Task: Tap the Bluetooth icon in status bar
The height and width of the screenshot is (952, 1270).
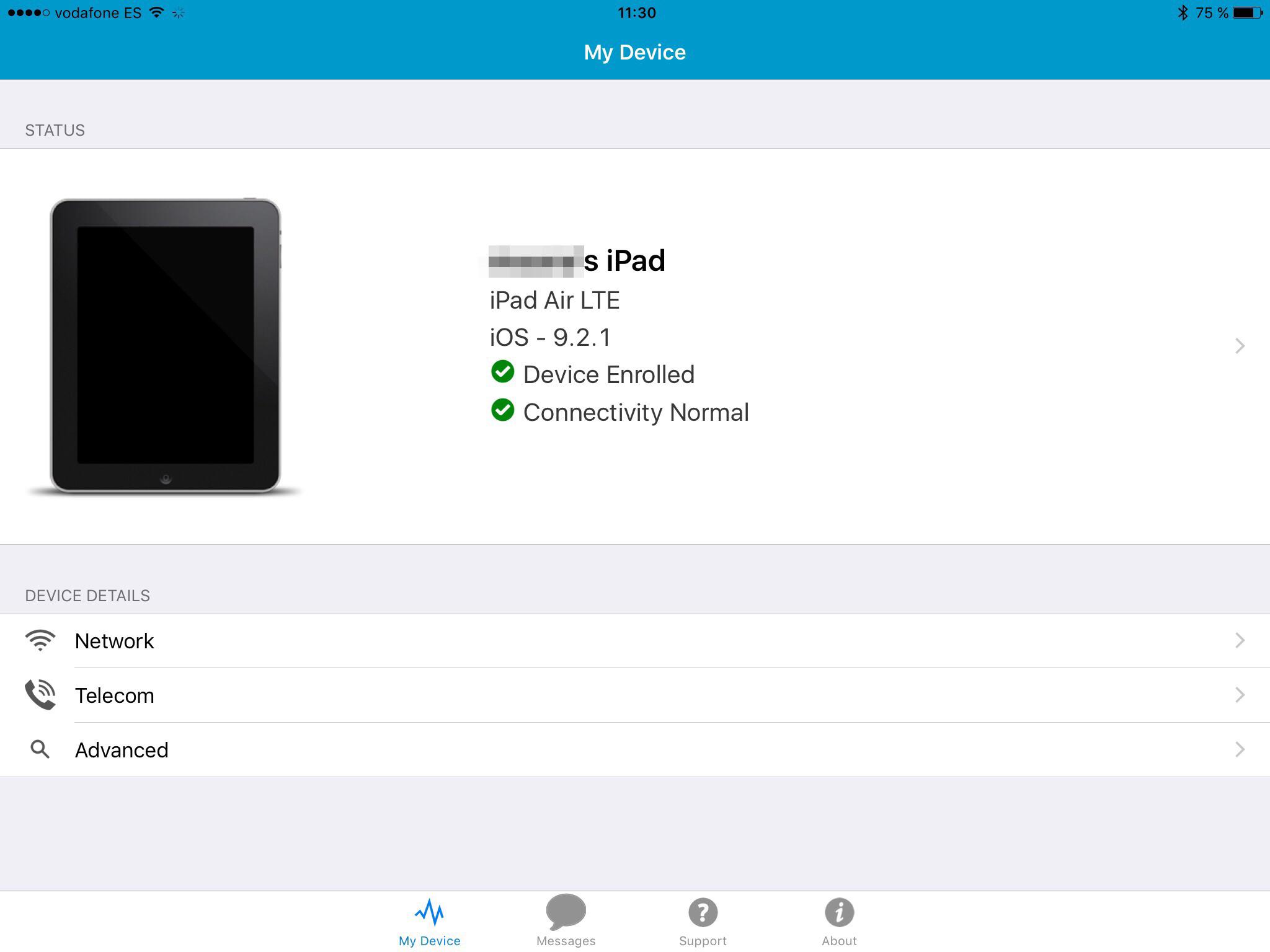Action: click(x=1183, y=12)
